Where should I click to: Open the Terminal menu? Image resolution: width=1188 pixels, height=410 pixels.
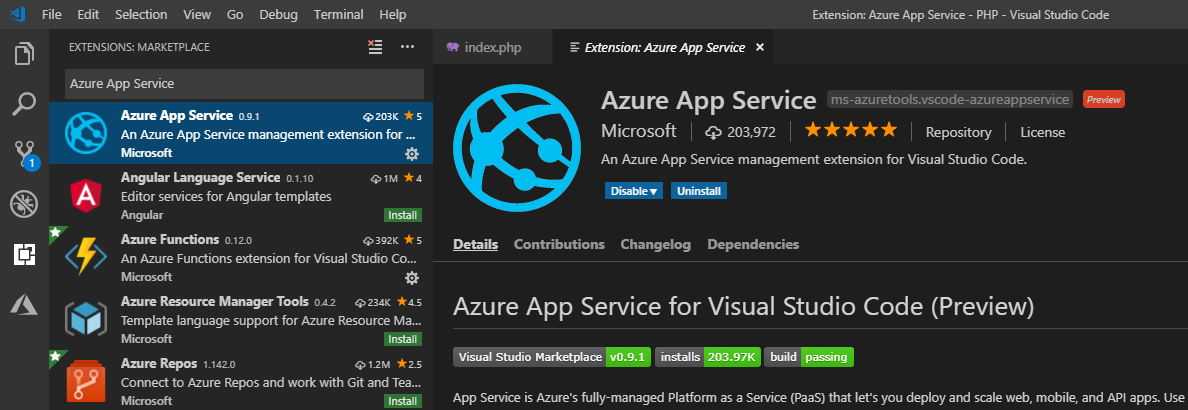[338, 14]
